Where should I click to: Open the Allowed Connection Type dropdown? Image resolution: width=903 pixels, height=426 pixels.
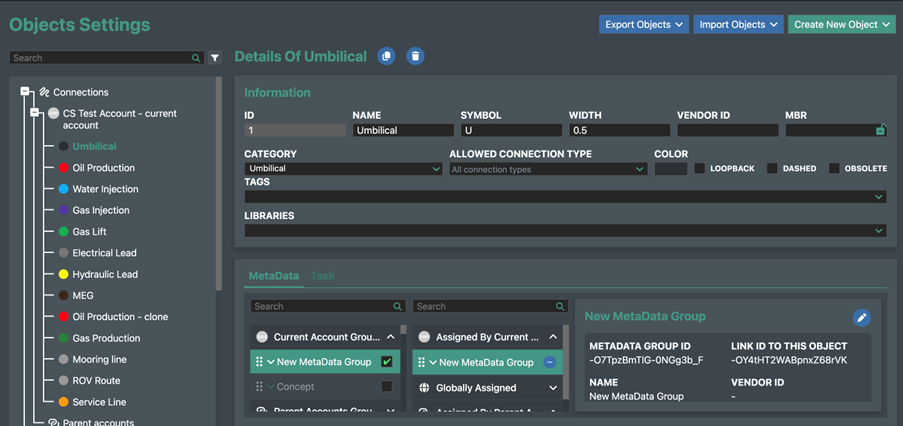[547, 169]
